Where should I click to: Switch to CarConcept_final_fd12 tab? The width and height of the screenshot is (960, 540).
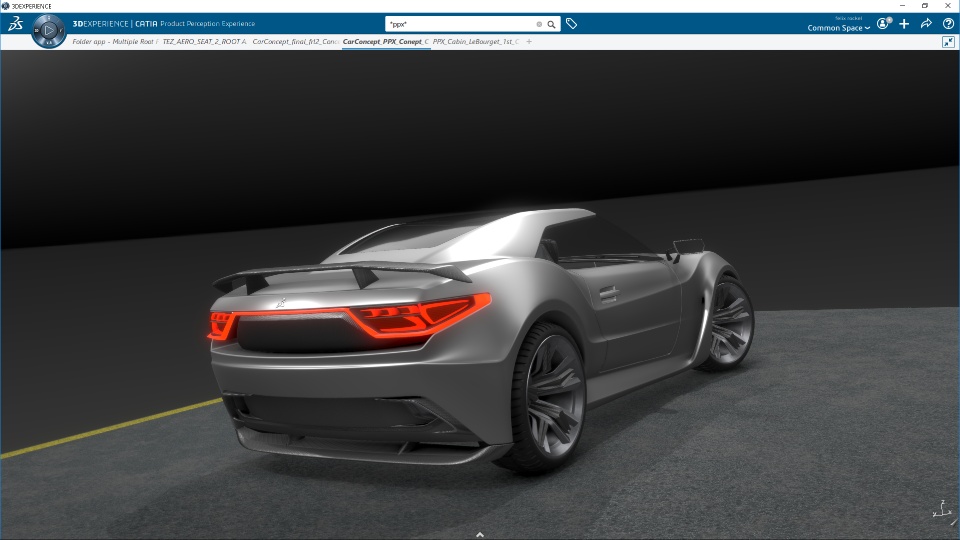295,42
